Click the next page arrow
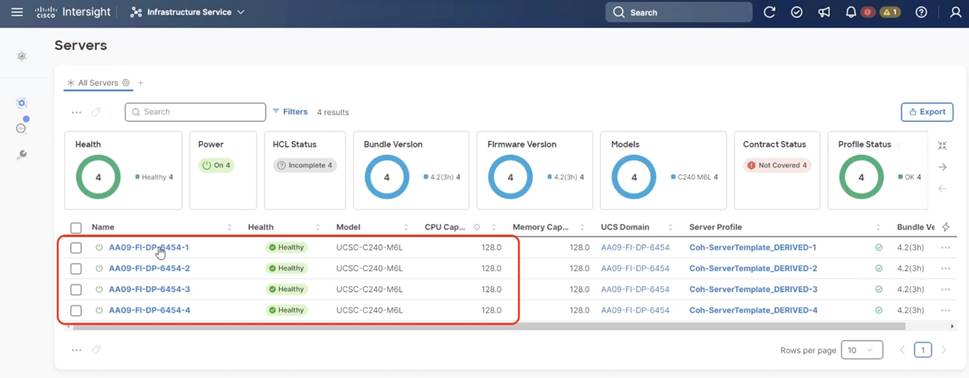The width and height of the screenshot is (969, 378). pyautogui.click(x=944, y=350)
